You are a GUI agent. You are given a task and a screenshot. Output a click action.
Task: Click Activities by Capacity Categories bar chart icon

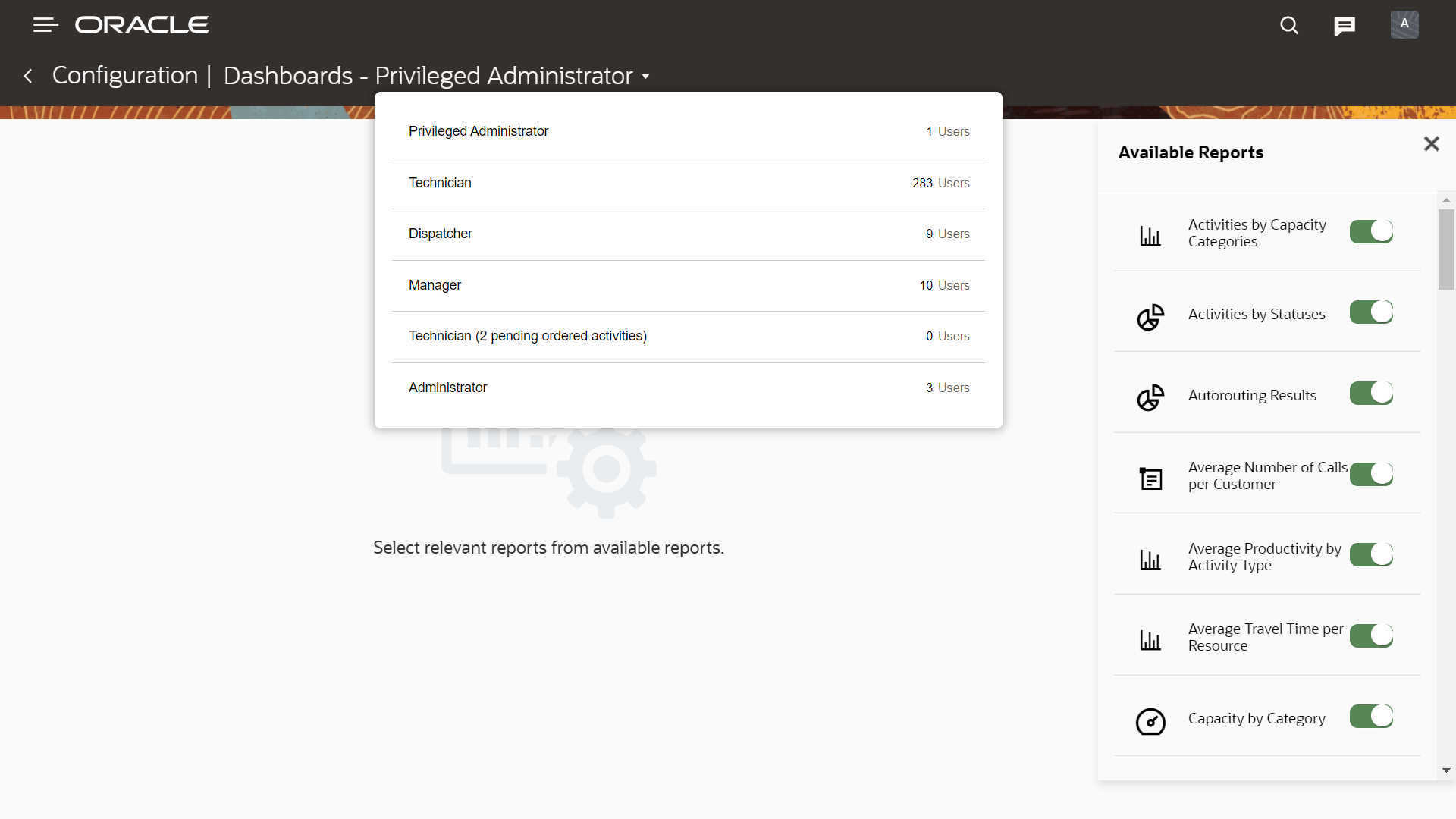click(1150, 236)
